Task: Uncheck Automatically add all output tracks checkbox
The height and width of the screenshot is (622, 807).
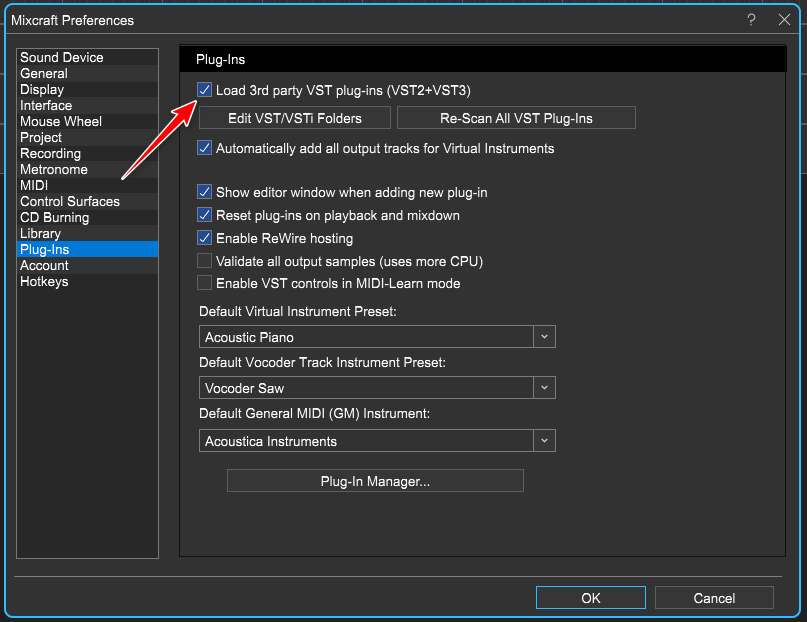Action: pos(204,148)
